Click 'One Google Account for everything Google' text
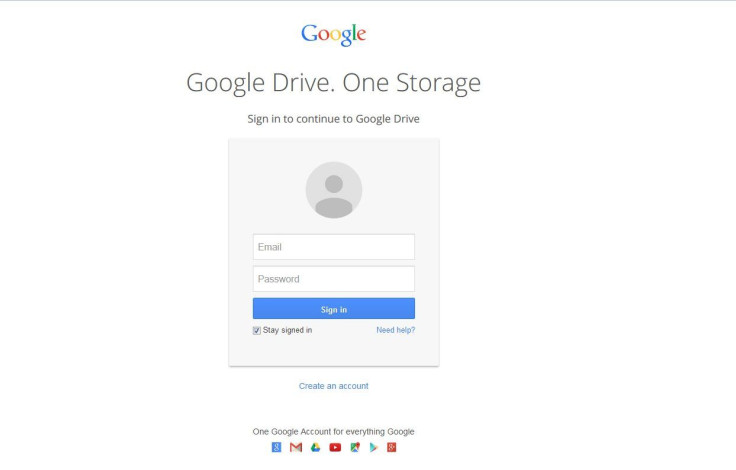The image size is (736, 470). click(334, 431)
